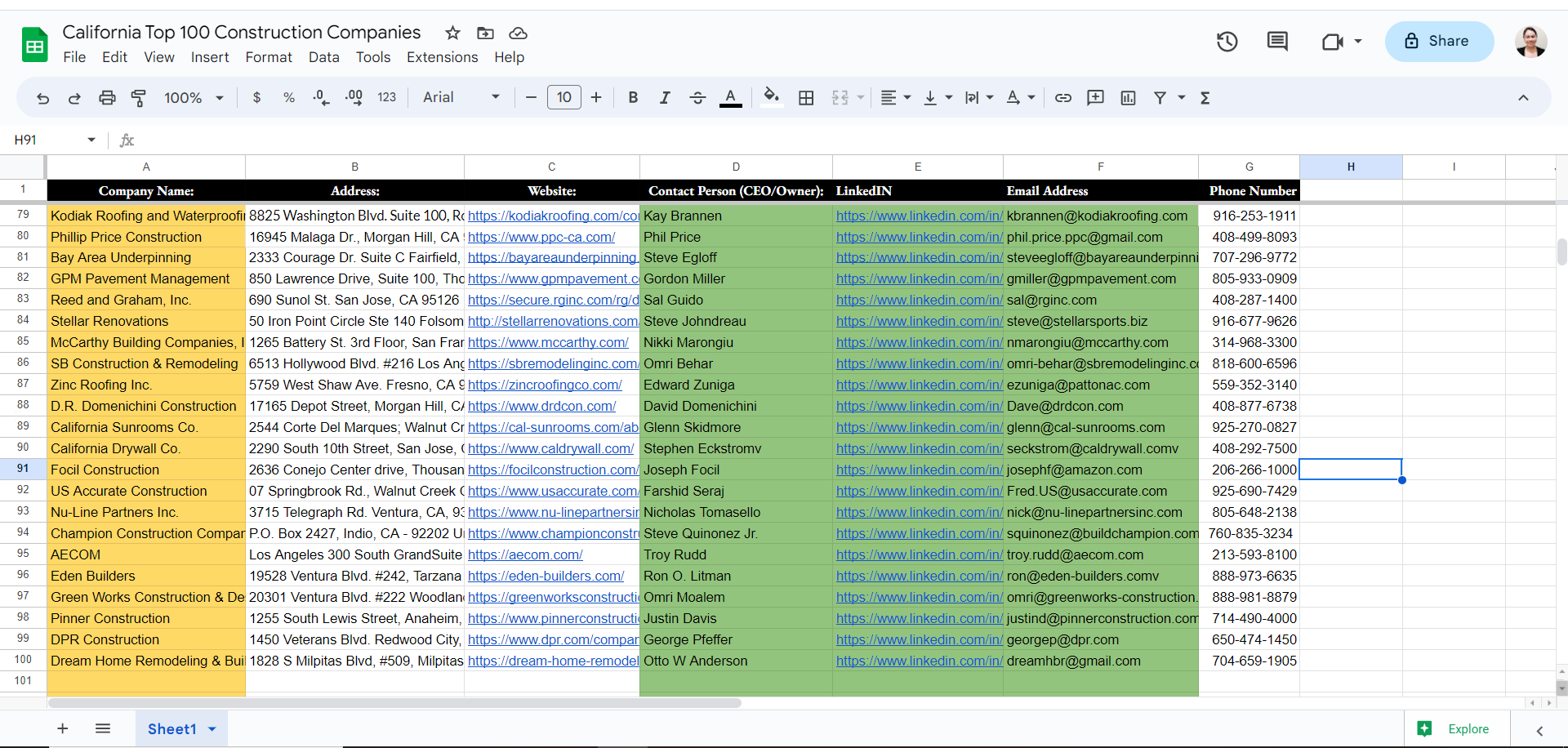Open the Edit menu
This screenshot has height=748, width=1568.
[x=114, y=57]
